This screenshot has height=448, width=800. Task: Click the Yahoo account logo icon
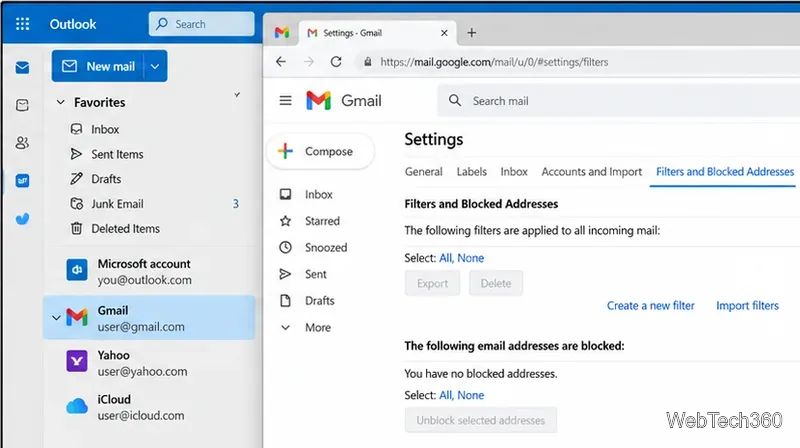[x=77, y=361]
